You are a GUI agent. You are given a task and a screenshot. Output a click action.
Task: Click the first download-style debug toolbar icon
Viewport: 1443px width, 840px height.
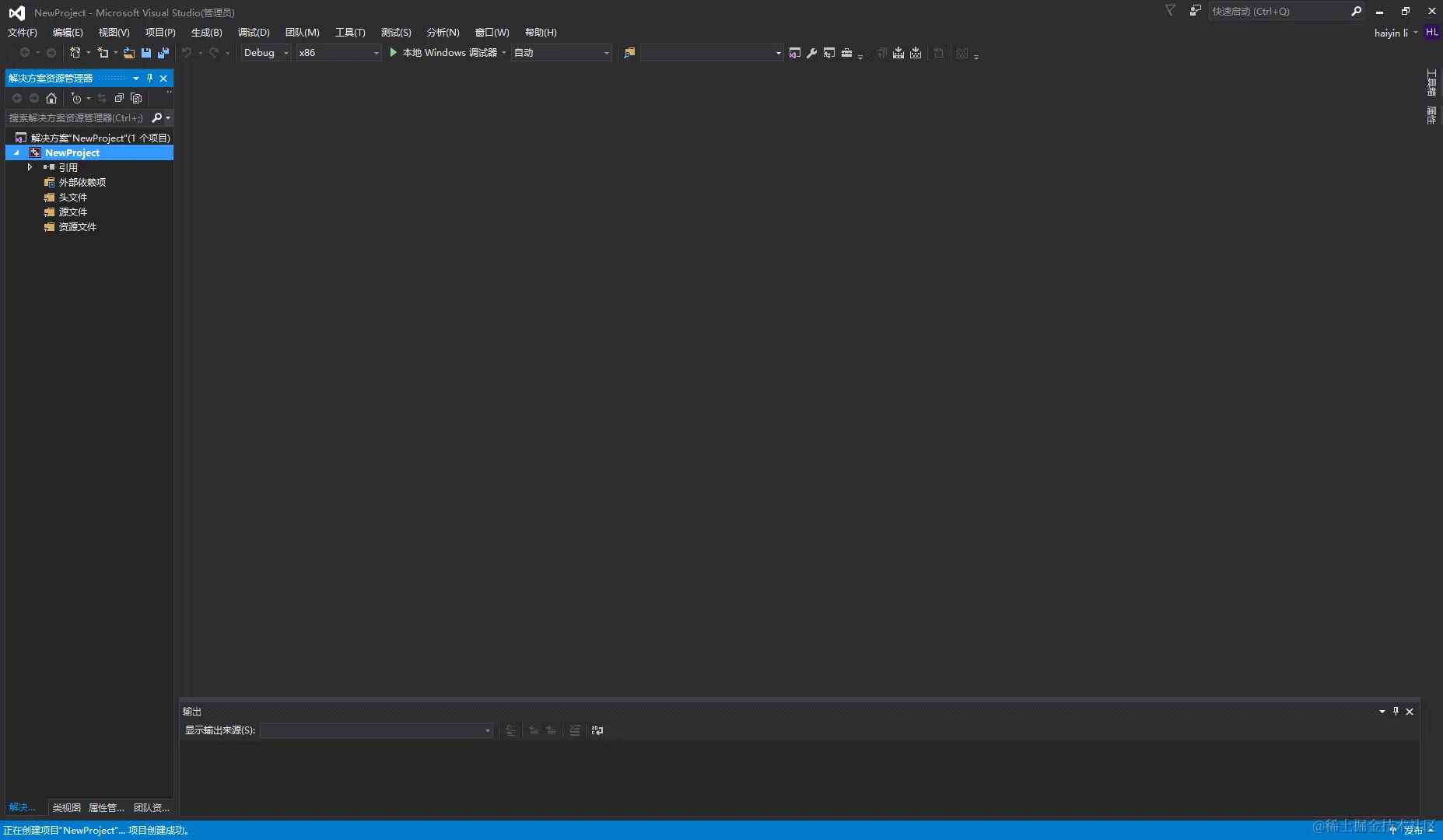click(898, 53)
